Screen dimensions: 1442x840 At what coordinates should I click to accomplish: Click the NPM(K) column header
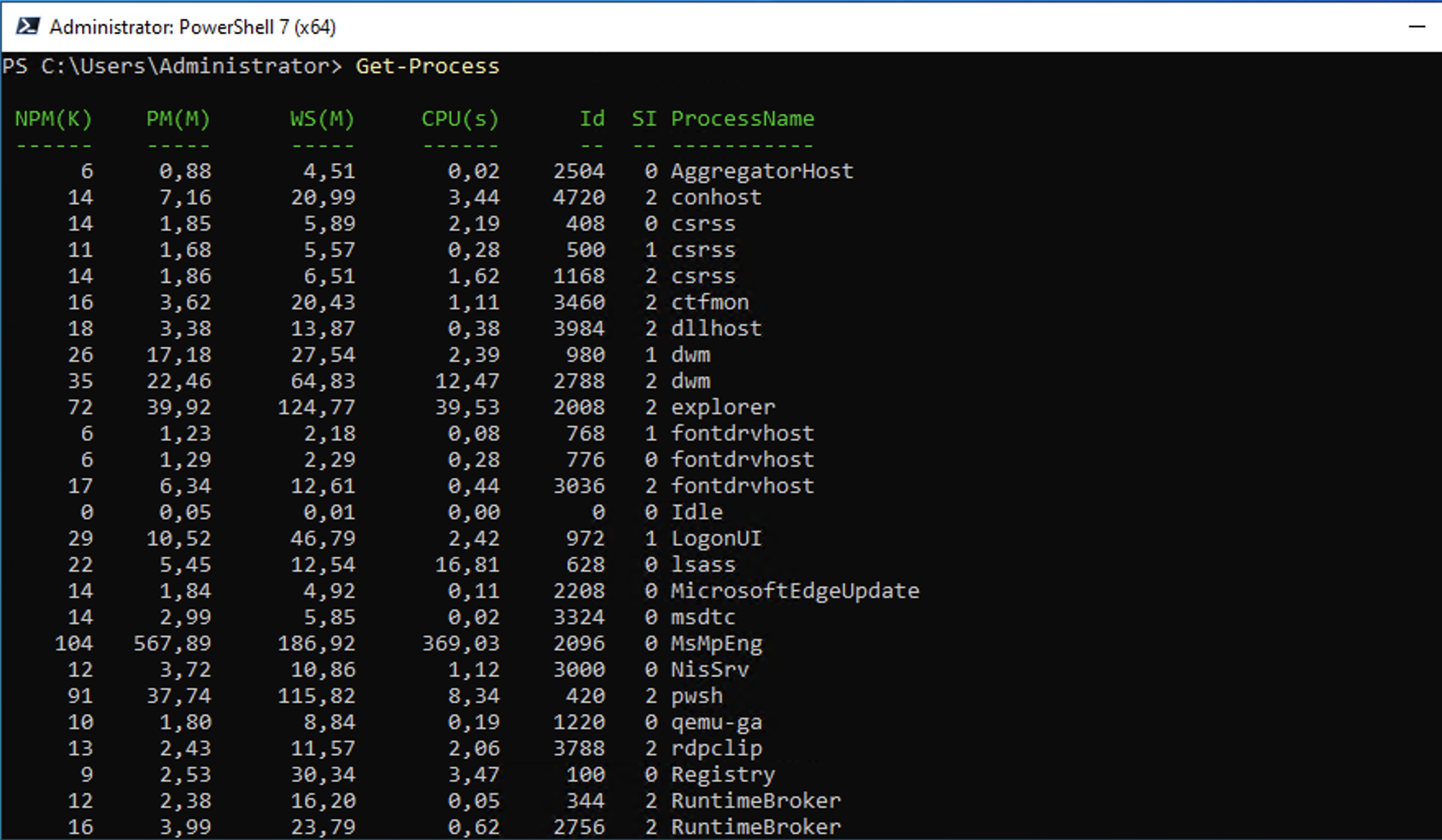53,119
